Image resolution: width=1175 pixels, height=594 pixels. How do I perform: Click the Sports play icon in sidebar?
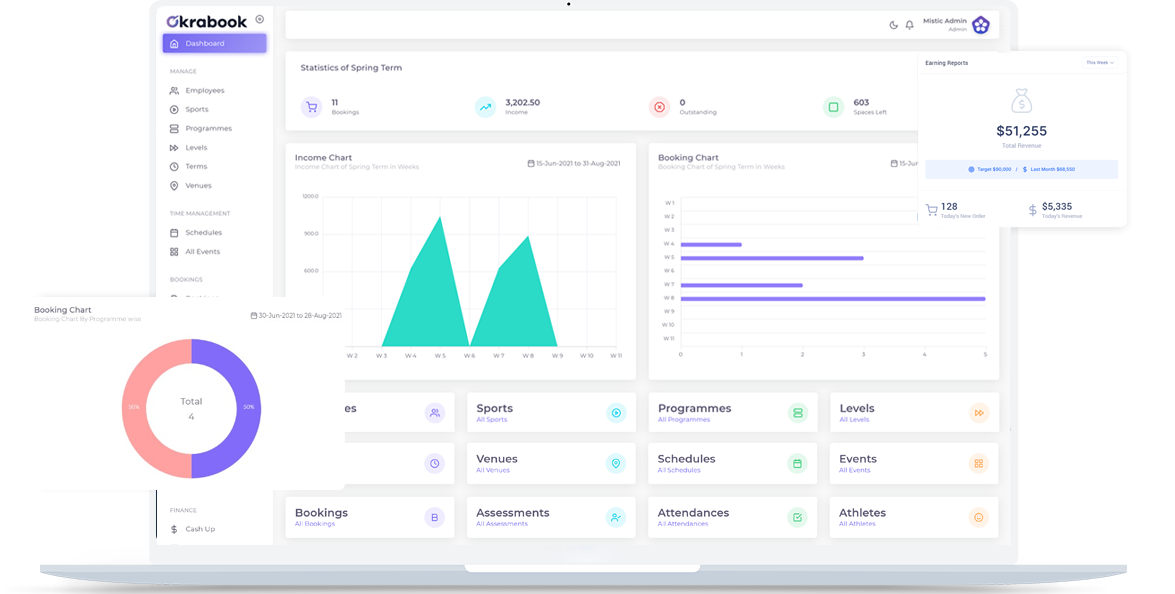(174, 109)
